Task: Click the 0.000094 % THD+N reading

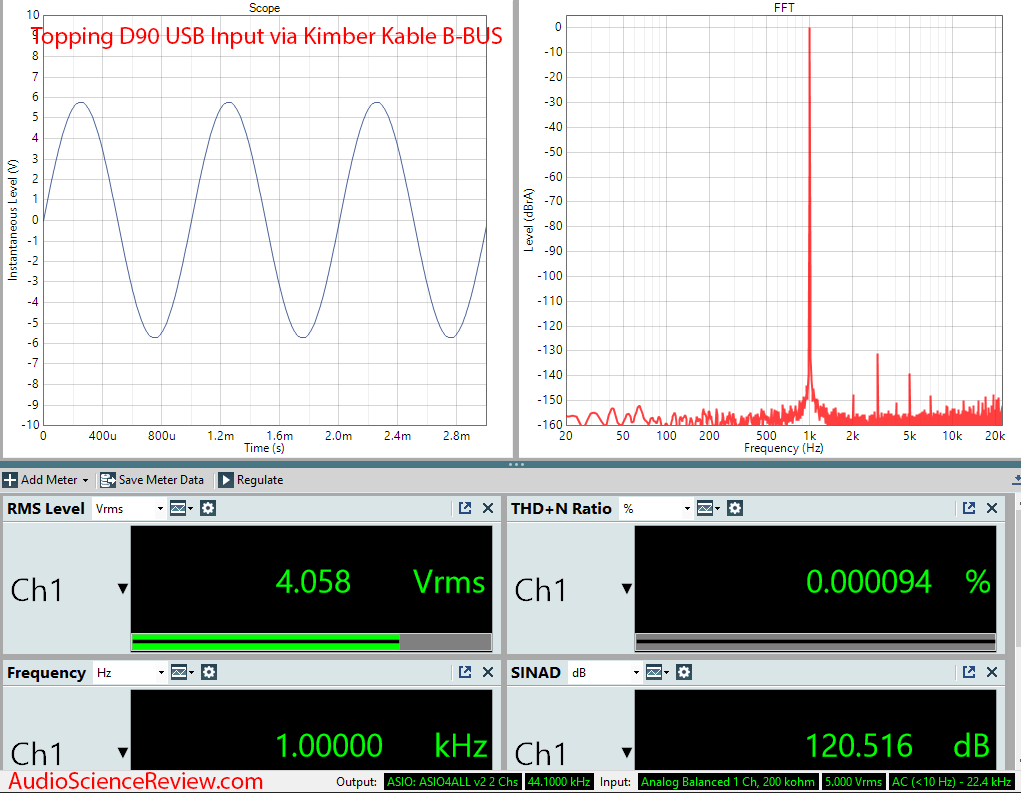Action: click(898, 581)
